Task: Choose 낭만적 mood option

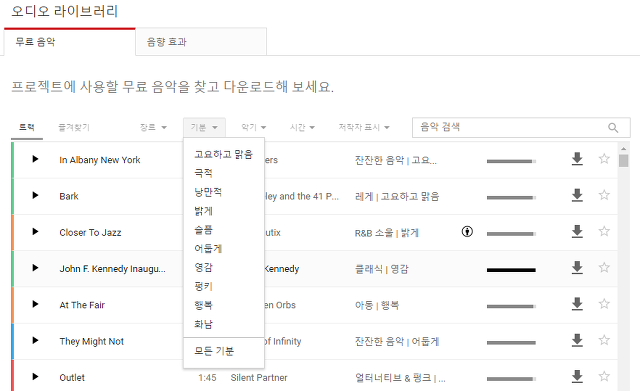Action: pos(224,192)
